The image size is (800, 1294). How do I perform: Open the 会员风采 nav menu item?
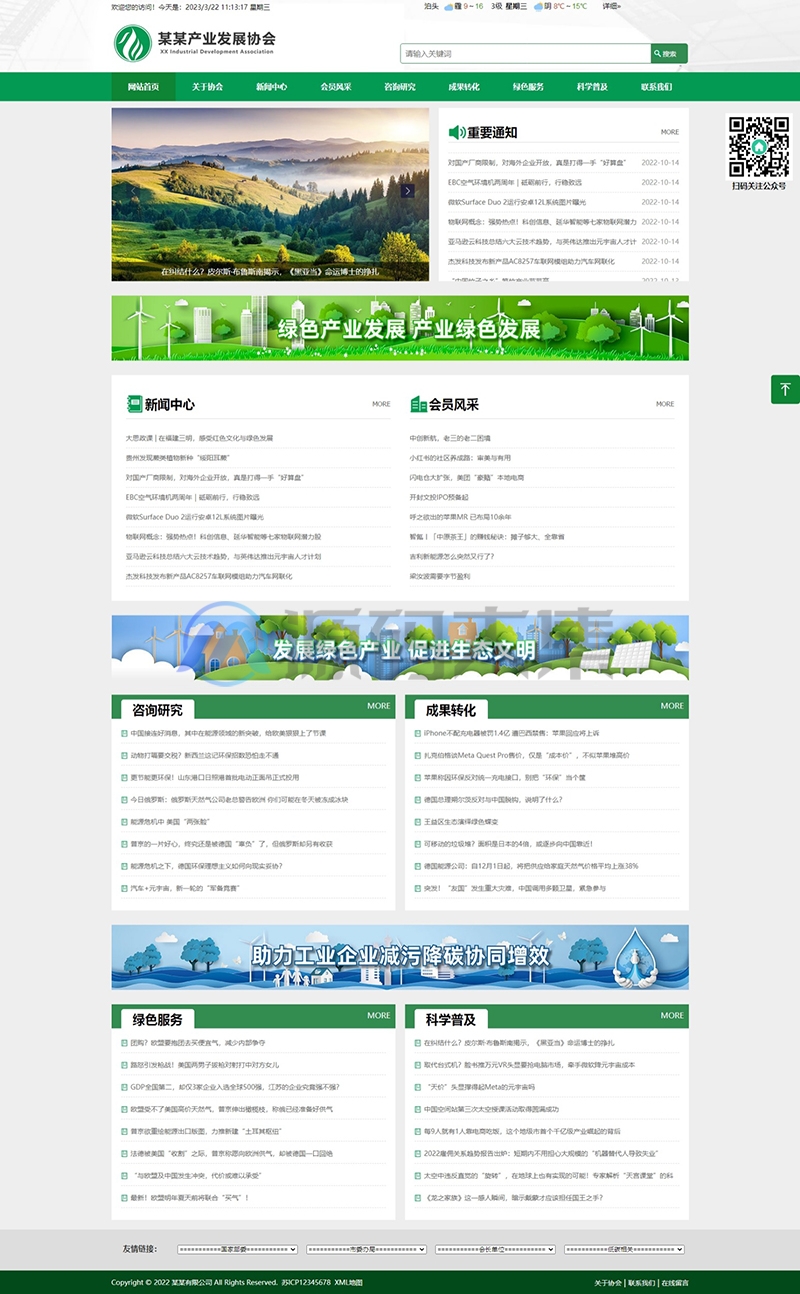[335, 87]
